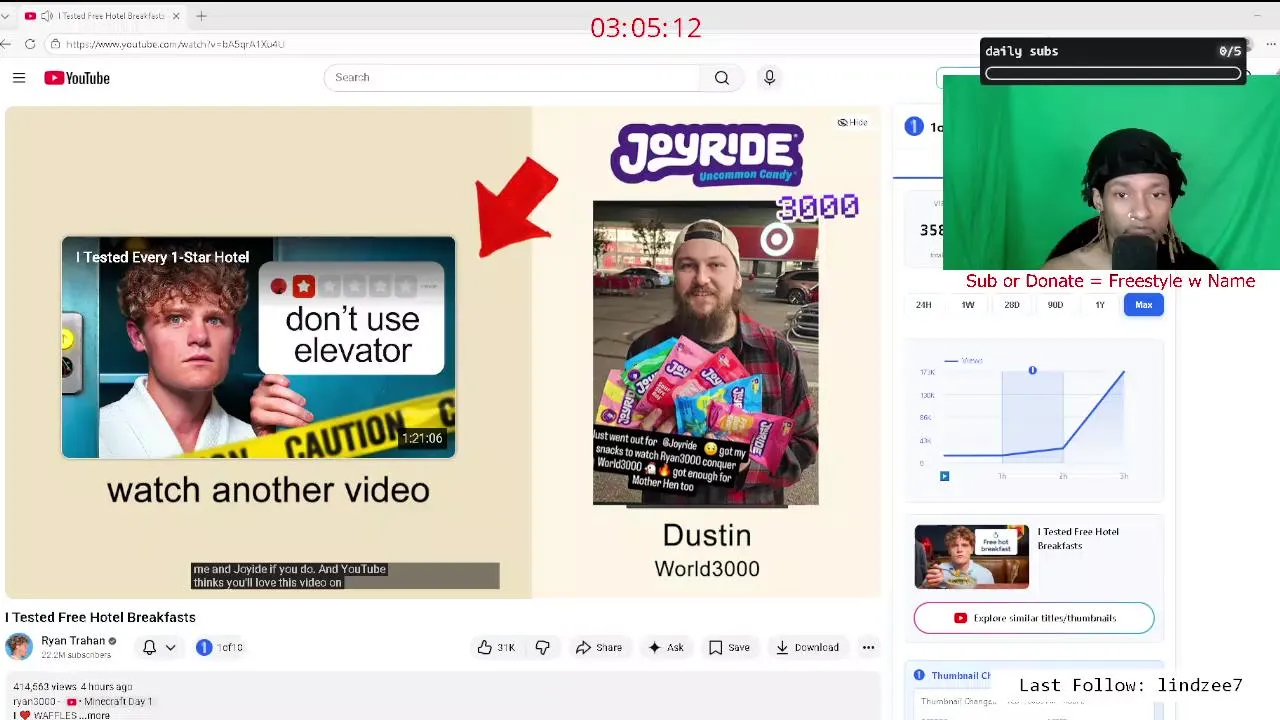This screenshot has width=1280, height=720.
Task: Dislike the video
Action: tap(543, 648)
